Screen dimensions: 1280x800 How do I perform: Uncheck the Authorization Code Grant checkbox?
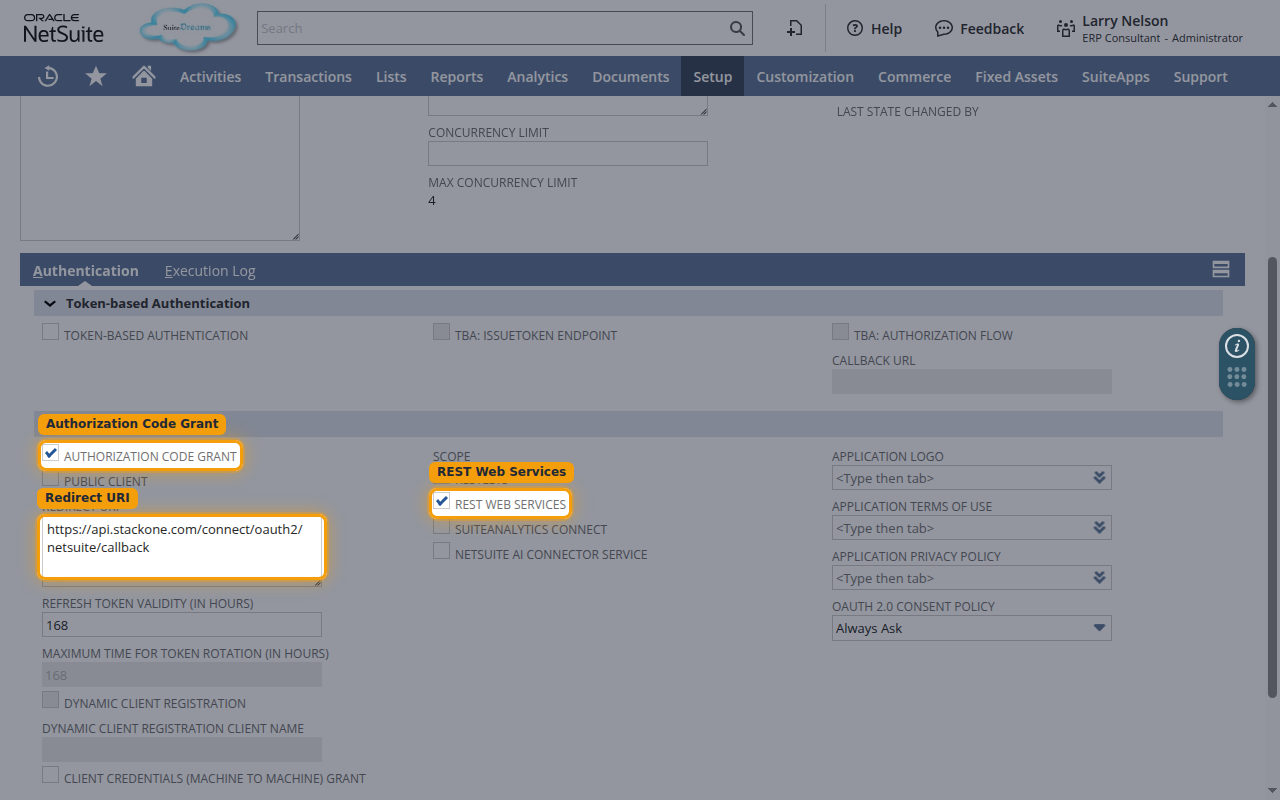pyautogui.click(x=50, y=454)
